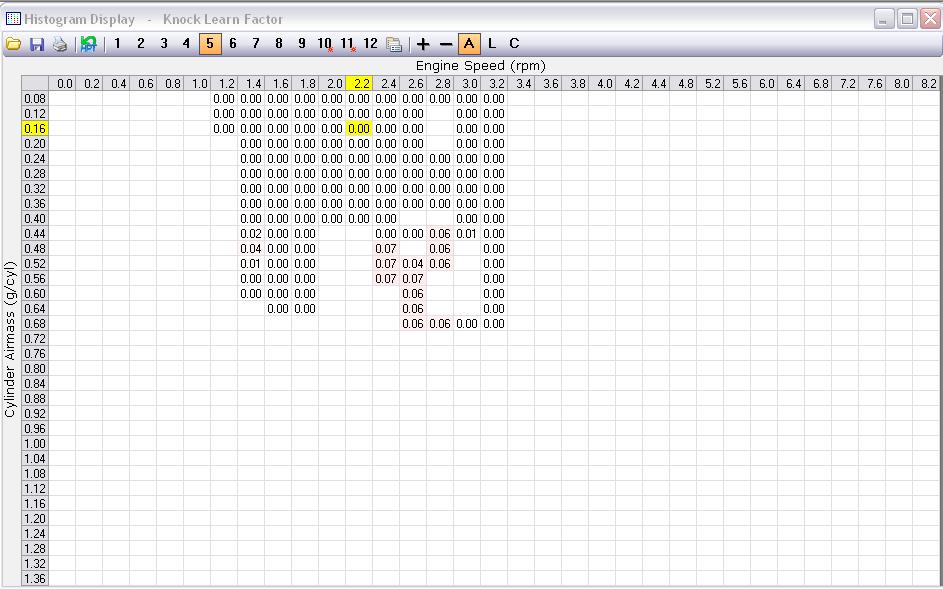Click the minus icon in toolbar
The image size is (943, 589).
click(446, 44)
